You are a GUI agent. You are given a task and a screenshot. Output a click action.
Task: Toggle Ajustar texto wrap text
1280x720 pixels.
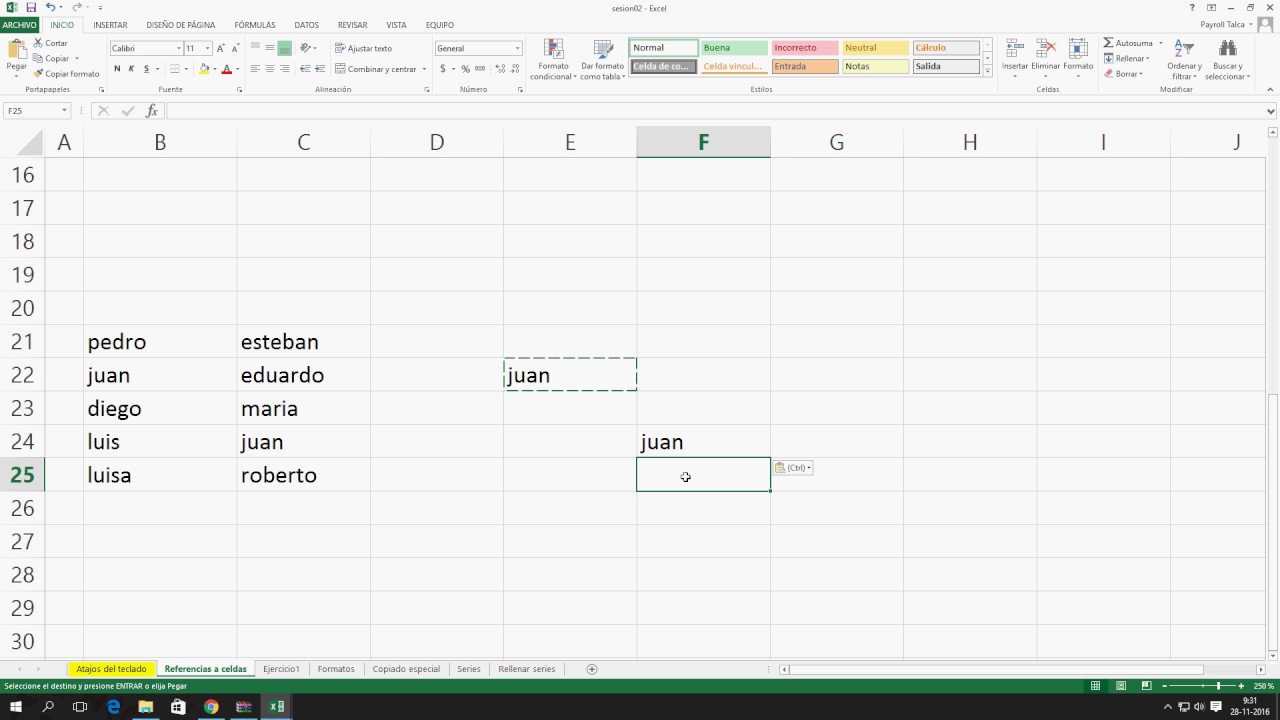pos(363,48)
